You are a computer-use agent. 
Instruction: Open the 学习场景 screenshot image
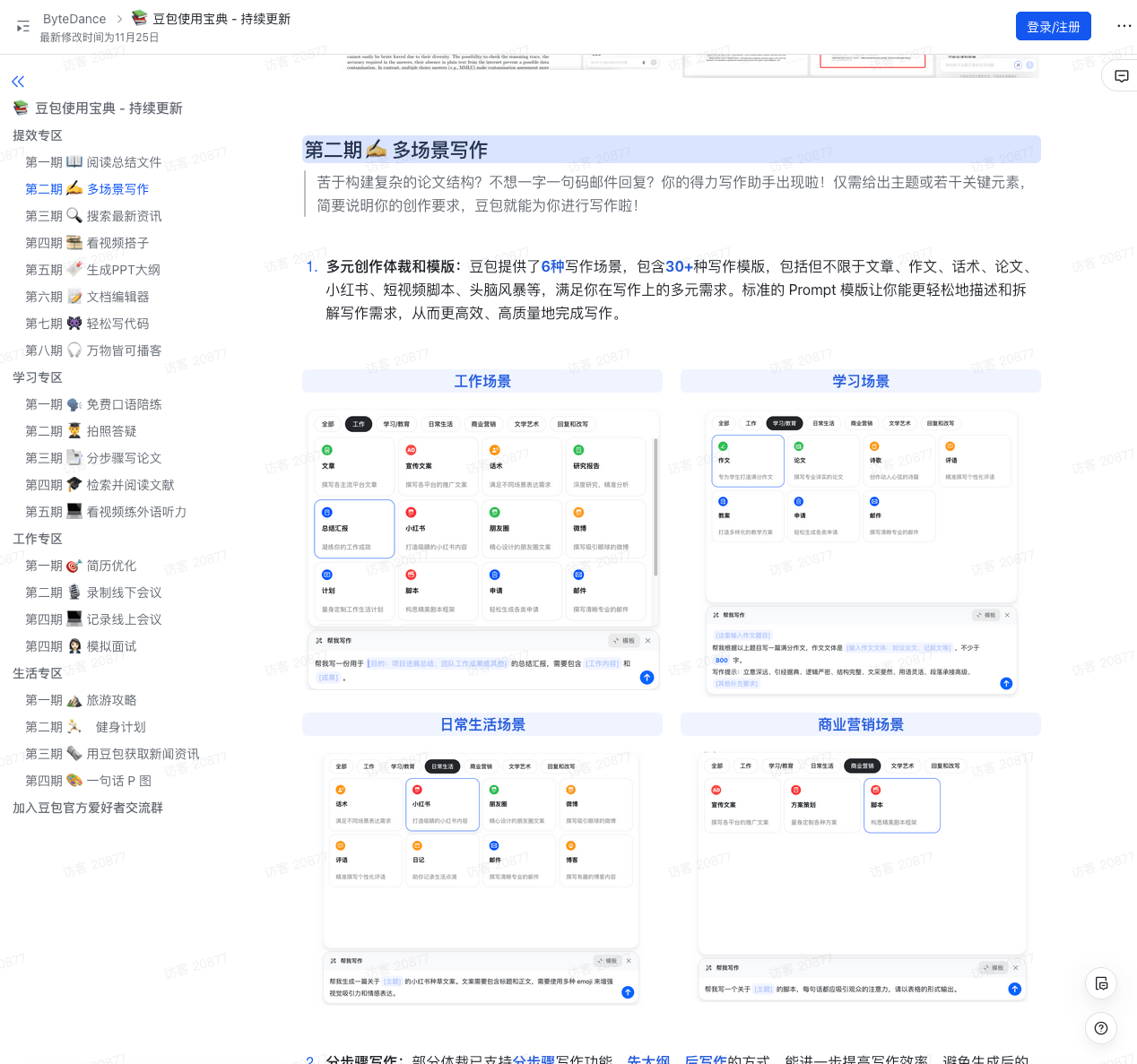tap(862, 552)
